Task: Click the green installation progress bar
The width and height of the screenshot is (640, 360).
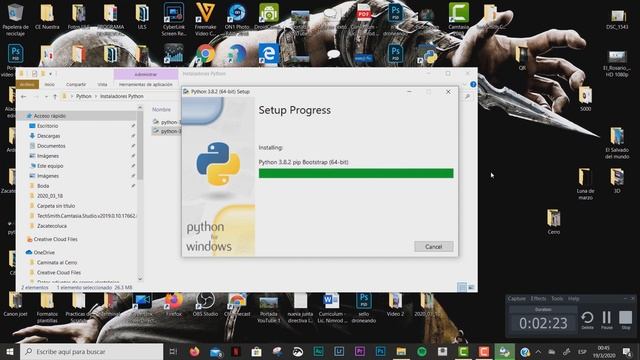Action: (x=356, y=173)
